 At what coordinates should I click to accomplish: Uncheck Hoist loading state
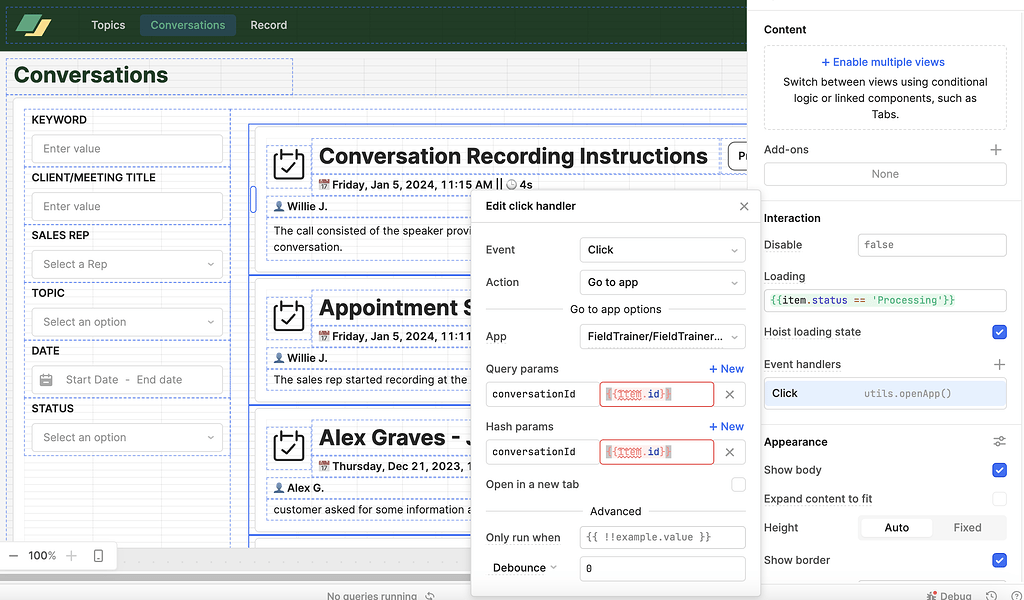(x=999, y=332)
